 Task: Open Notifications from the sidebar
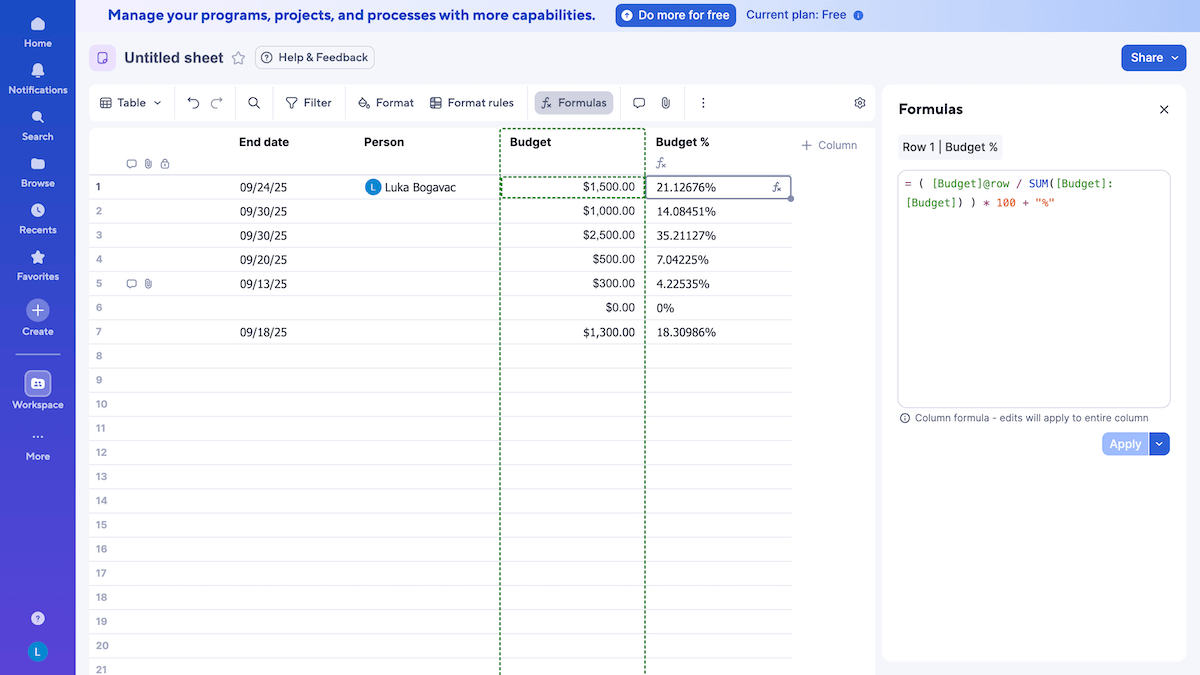pos(37,77)
